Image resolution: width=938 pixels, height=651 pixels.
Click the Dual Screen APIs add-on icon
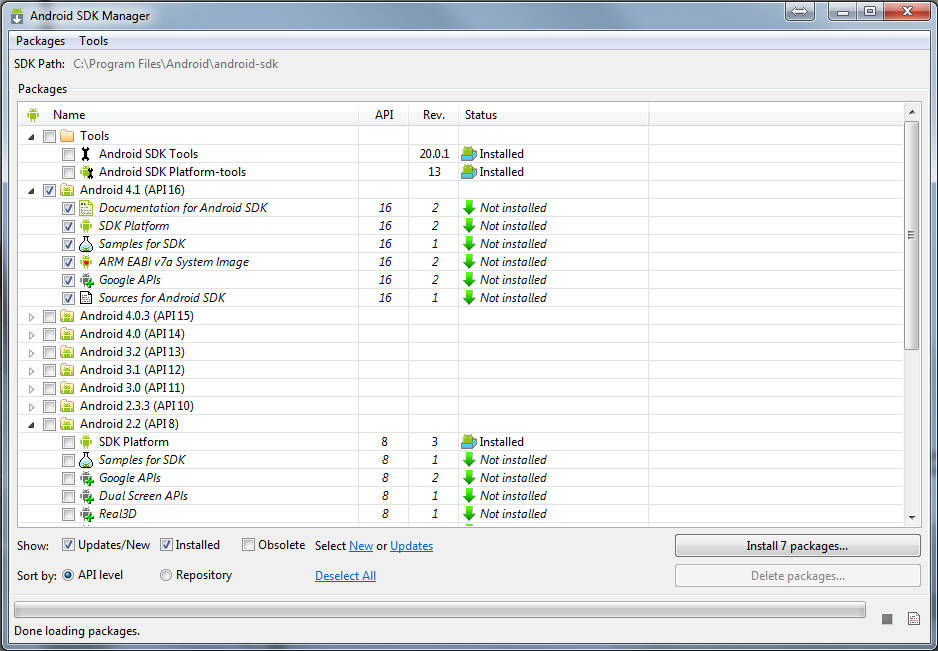pyautogui.click(x=87, y=495)
